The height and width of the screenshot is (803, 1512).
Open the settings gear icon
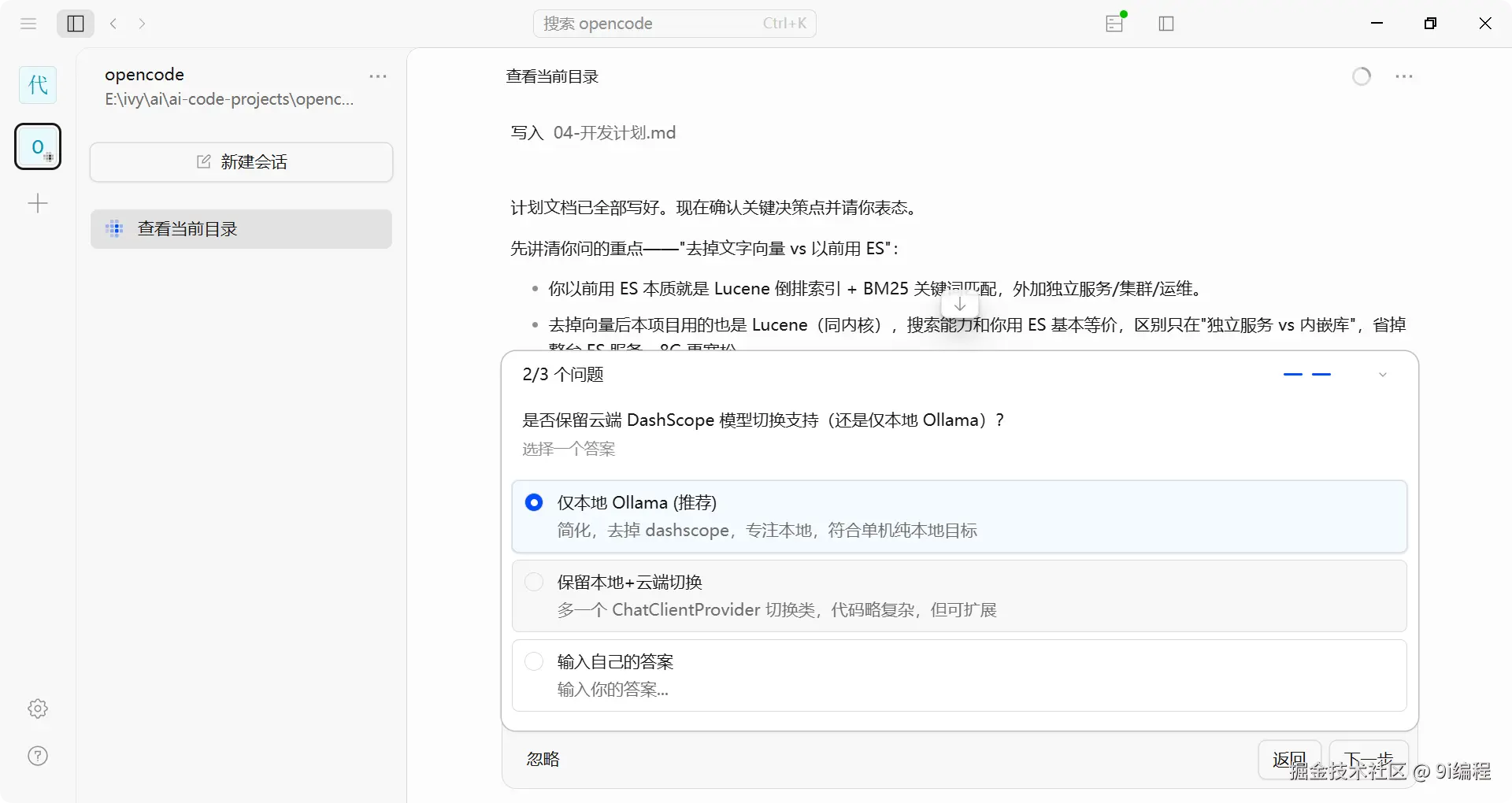click(38, 709)
